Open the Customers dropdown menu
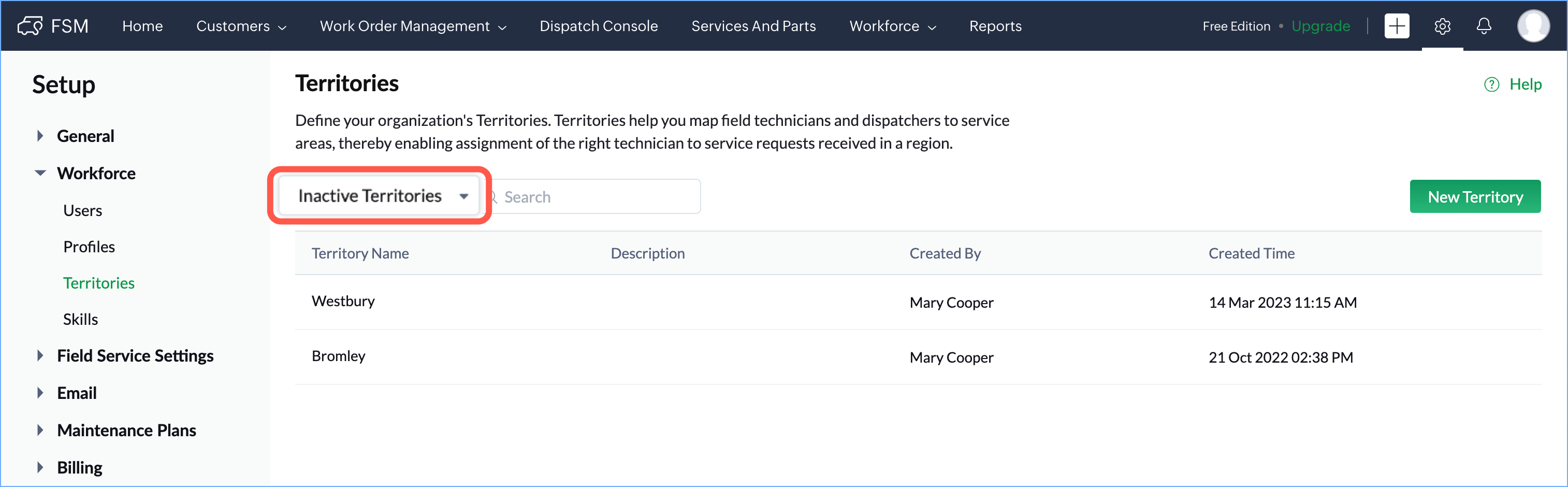The height and width of the screenshot is (487, 1568). [240, 26]
